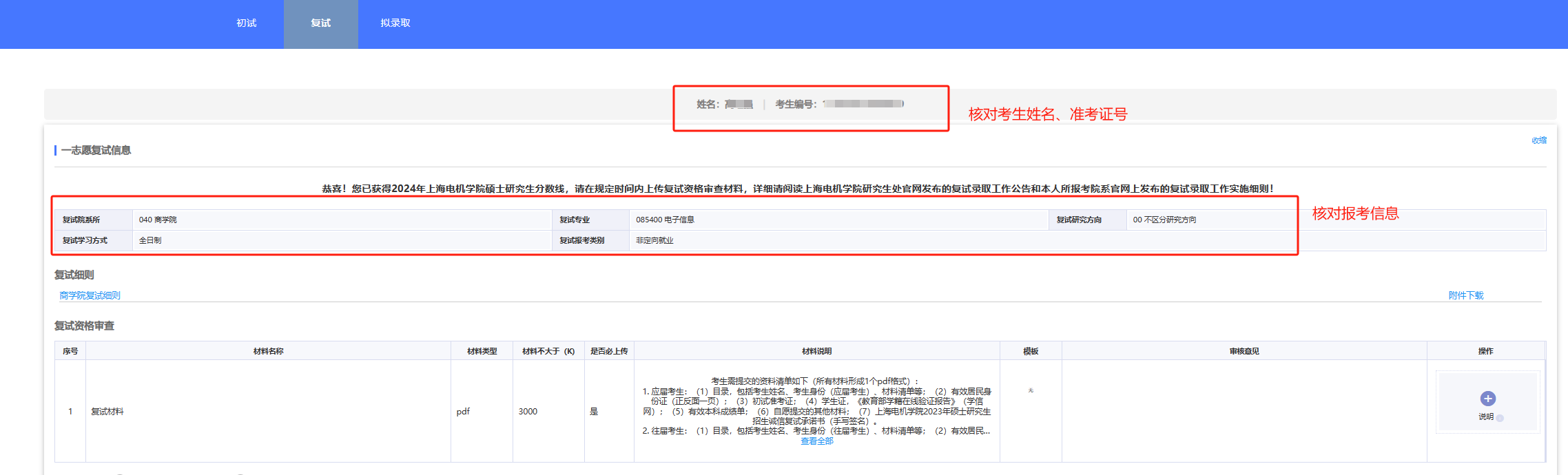Click the 审核意见 column header
Screen dimensions: 1568x475
click(1244, 351)
